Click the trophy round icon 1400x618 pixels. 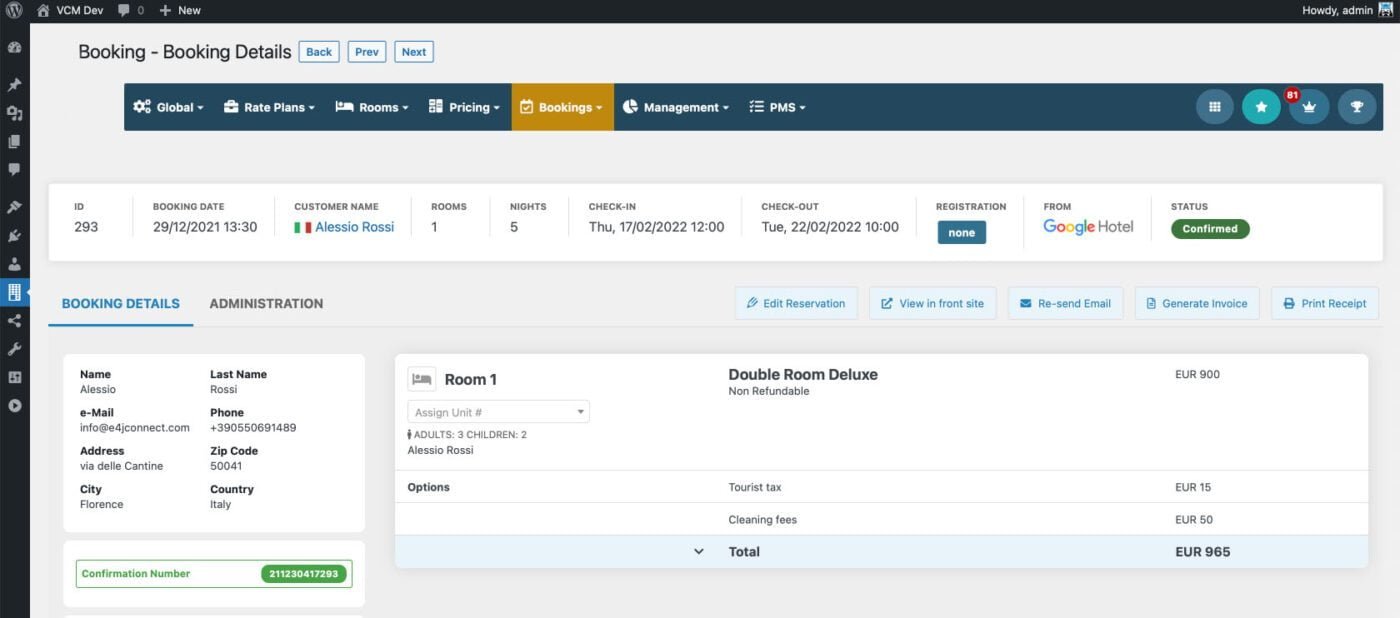(x=1357, y=107)
